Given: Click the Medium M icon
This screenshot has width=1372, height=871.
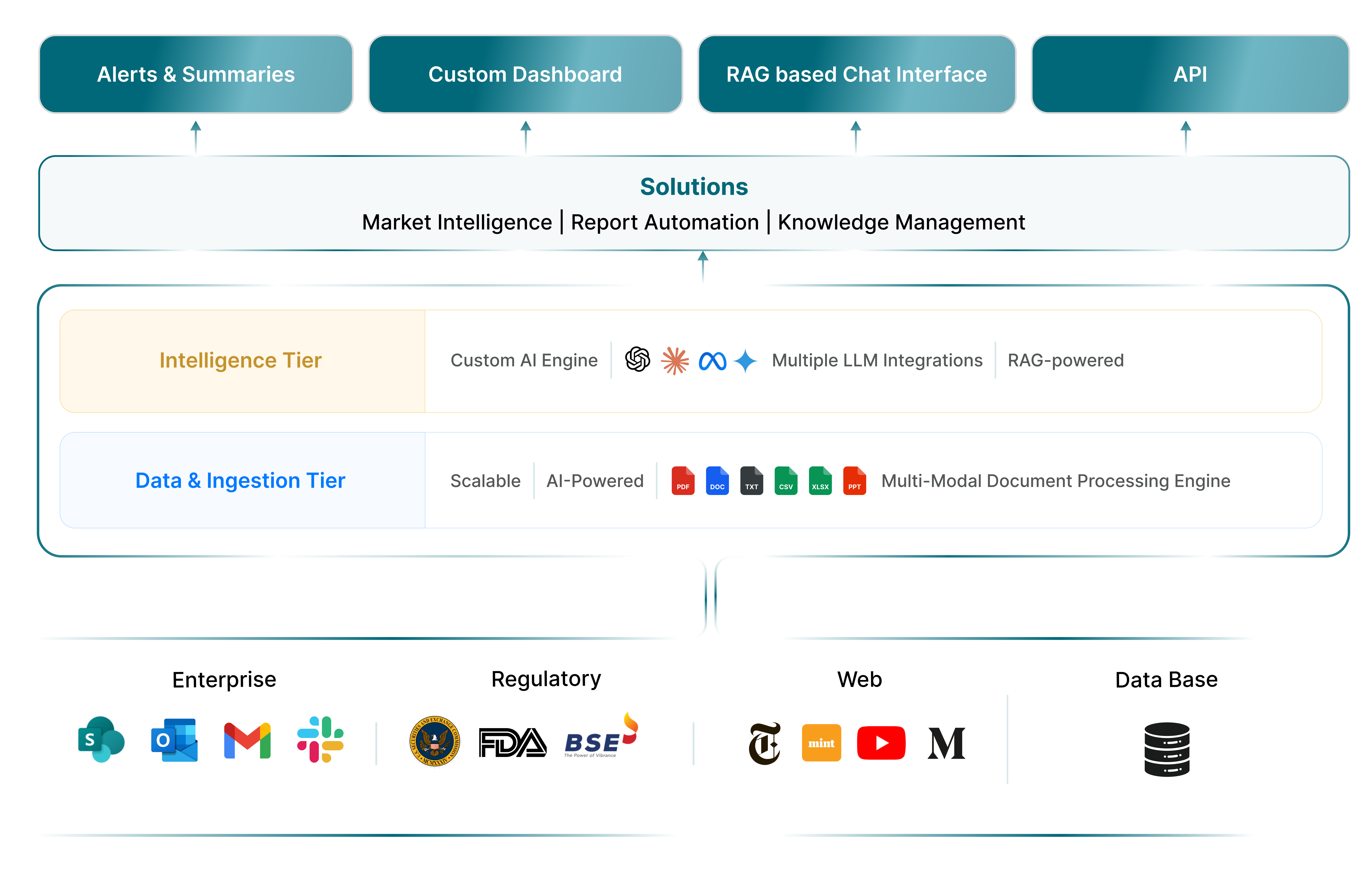Looking at the screenshot, I should 946,743.
